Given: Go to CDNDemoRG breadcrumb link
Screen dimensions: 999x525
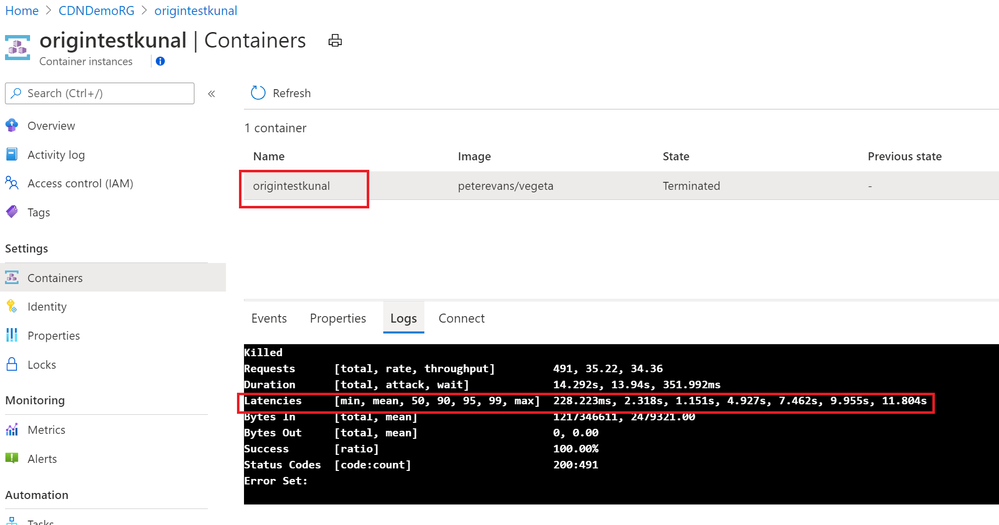Looking at the screenshot, I should point(96,11).
